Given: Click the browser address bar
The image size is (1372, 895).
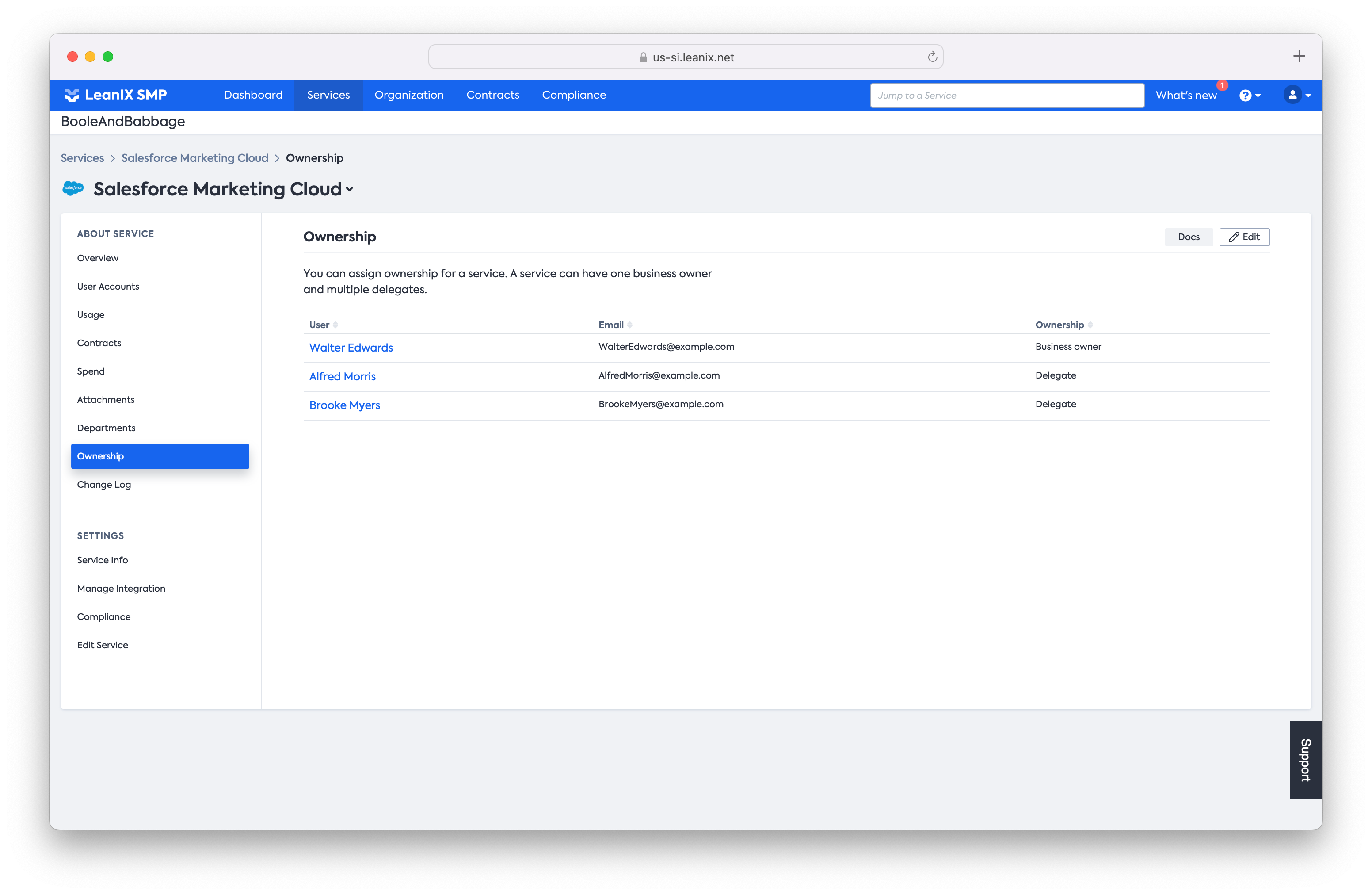Looking at the screenshot, I should 686,57.
